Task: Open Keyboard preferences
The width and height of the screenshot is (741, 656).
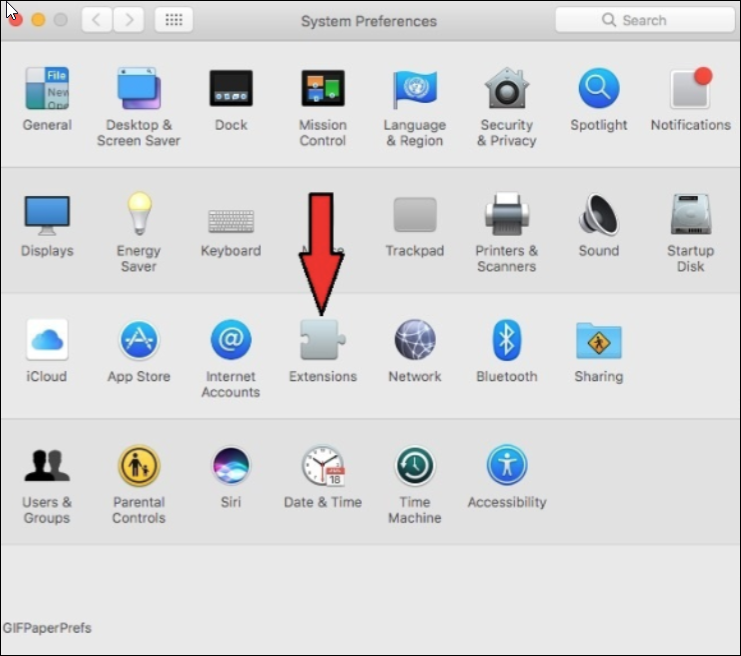Action: tap(231, 221)
